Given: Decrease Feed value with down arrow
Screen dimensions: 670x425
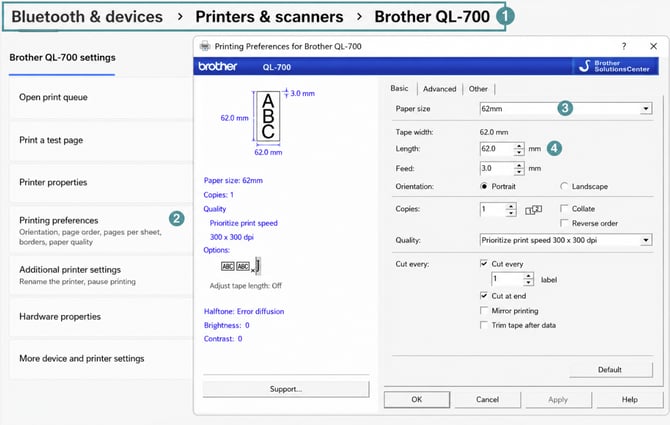Looking at the screenshot, I should pyautogui.click(x=519, y=172).
